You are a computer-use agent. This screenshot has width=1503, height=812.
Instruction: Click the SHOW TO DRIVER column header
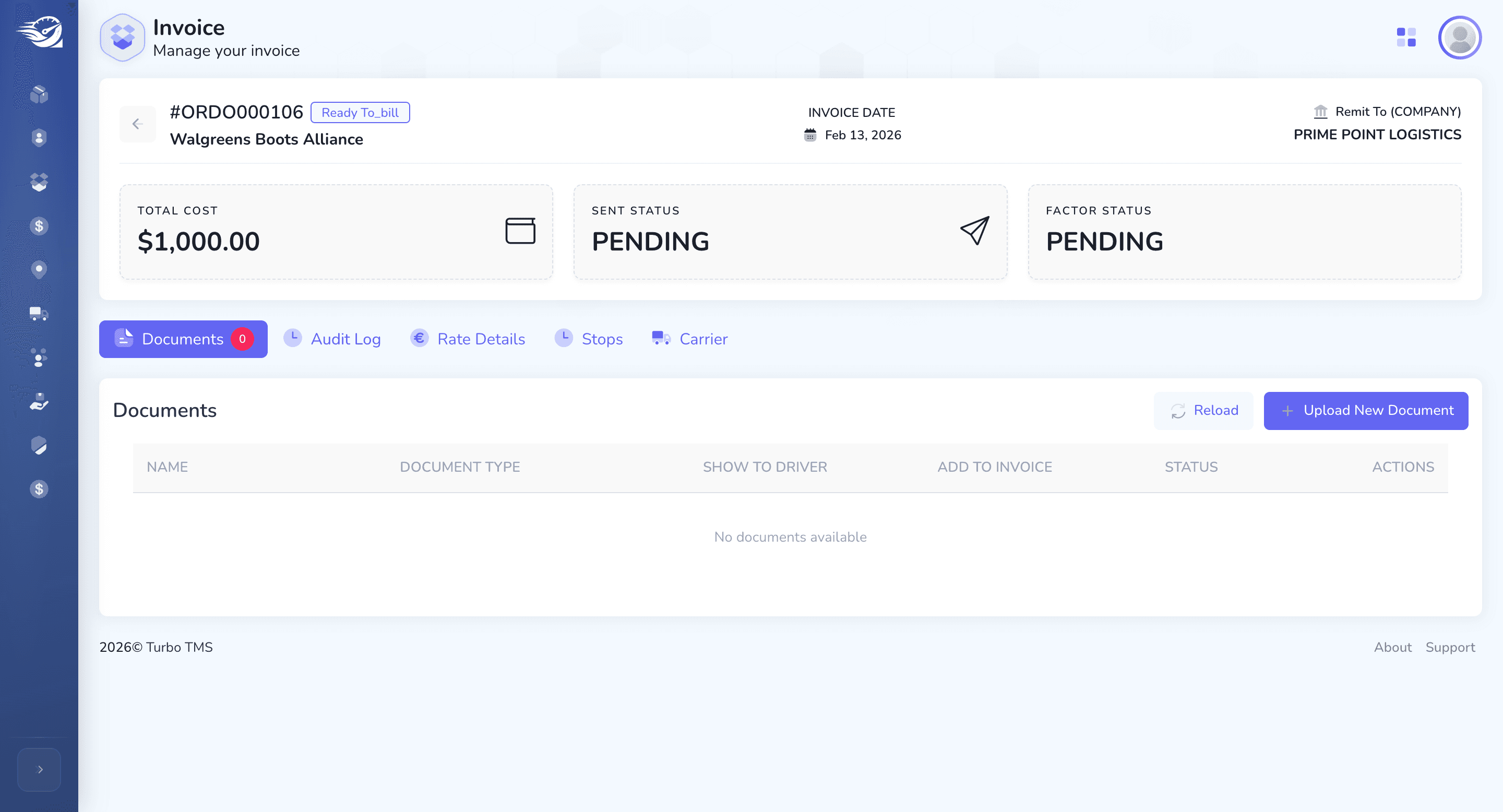765,467
